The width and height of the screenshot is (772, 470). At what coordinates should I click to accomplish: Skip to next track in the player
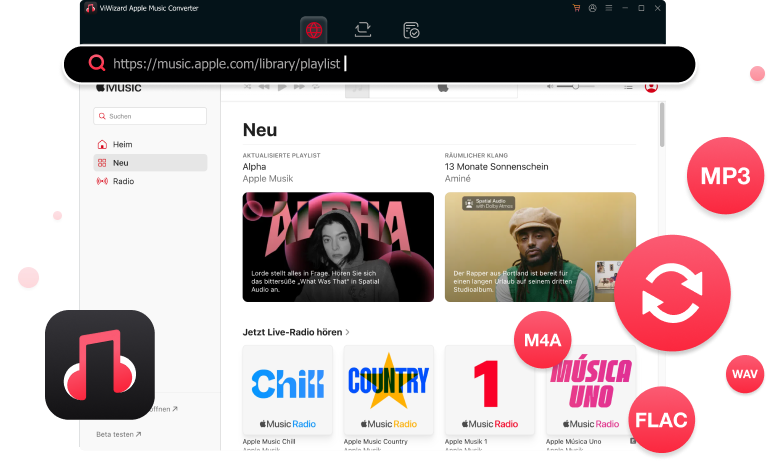coord(299,87)
